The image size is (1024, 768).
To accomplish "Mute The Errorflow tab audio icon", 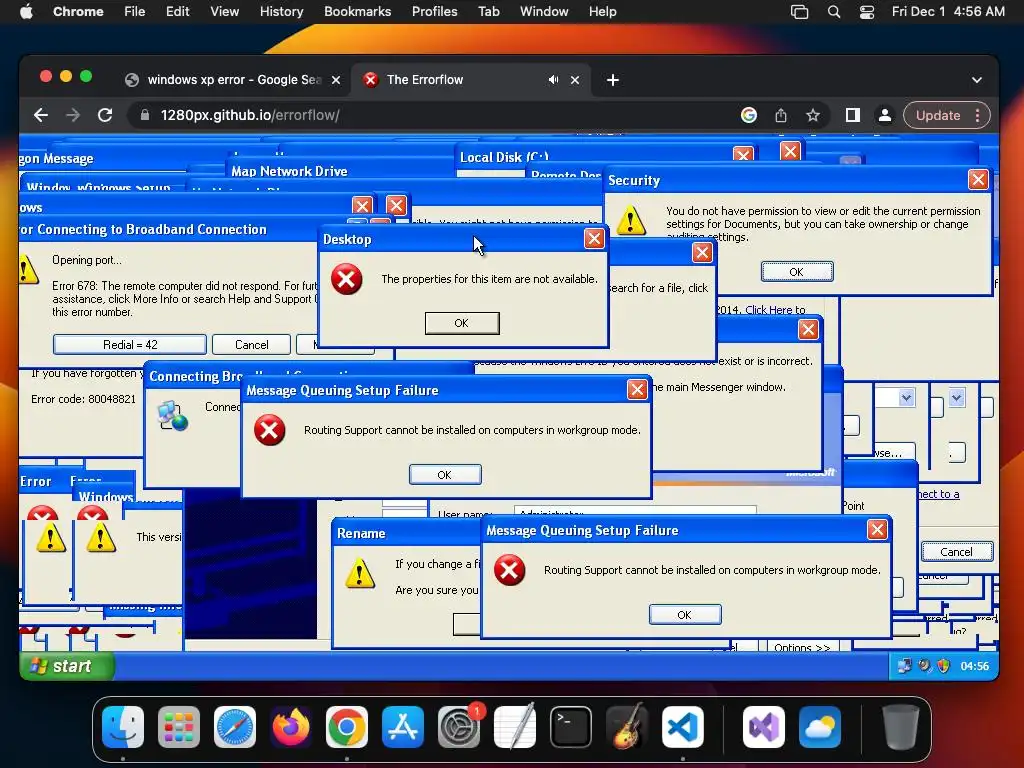I will [x=553, y=80].
